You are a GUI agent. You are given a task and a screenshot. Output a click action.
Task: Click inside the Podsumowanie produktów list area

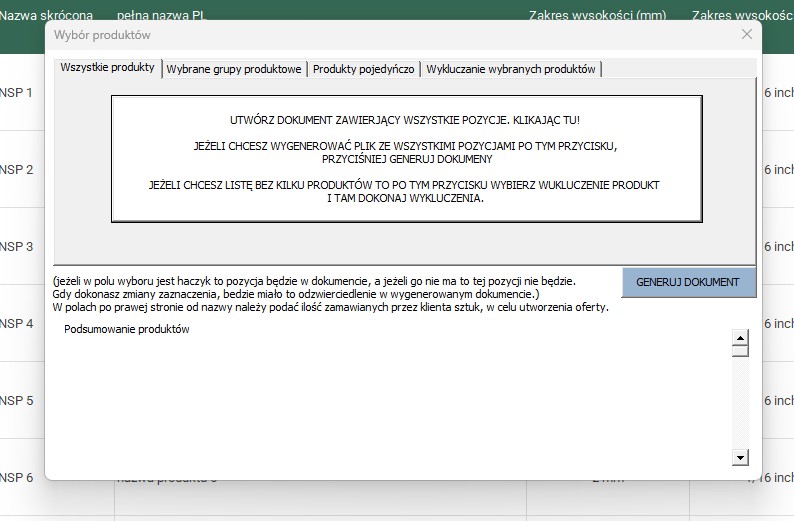390,400
